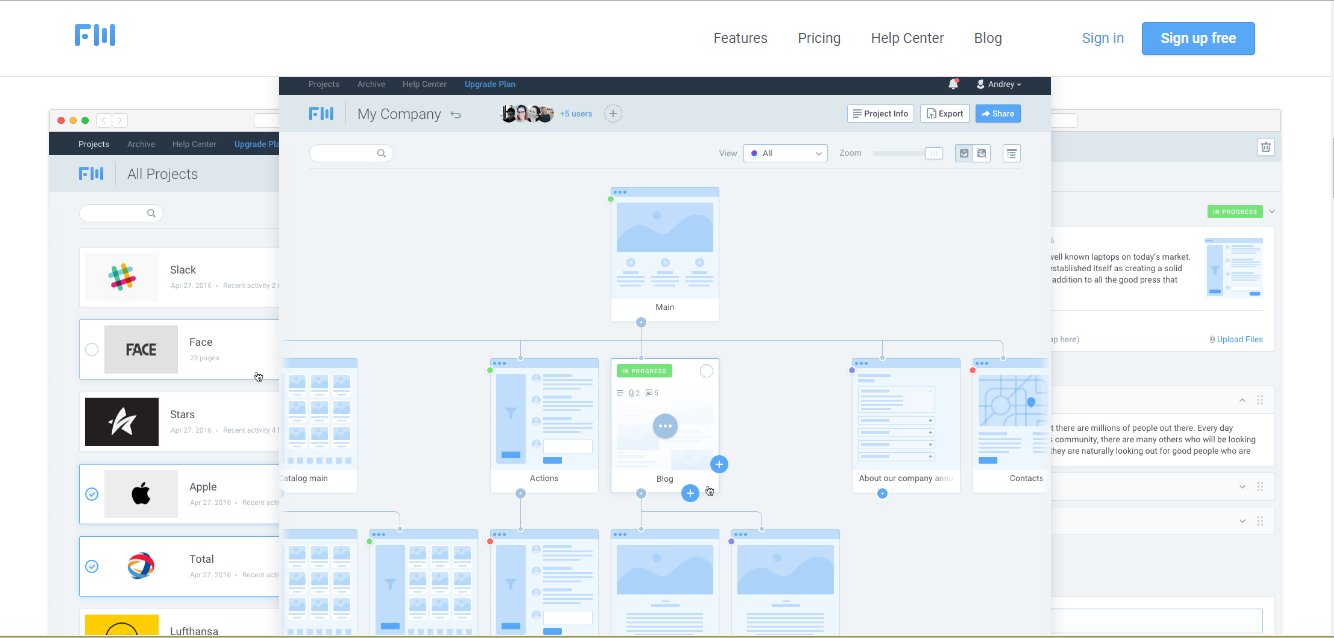Viewport: 1334px width, 638px height.
Task: Switch to the crossed-out image view mode
Action: click(x=981, y=153)
